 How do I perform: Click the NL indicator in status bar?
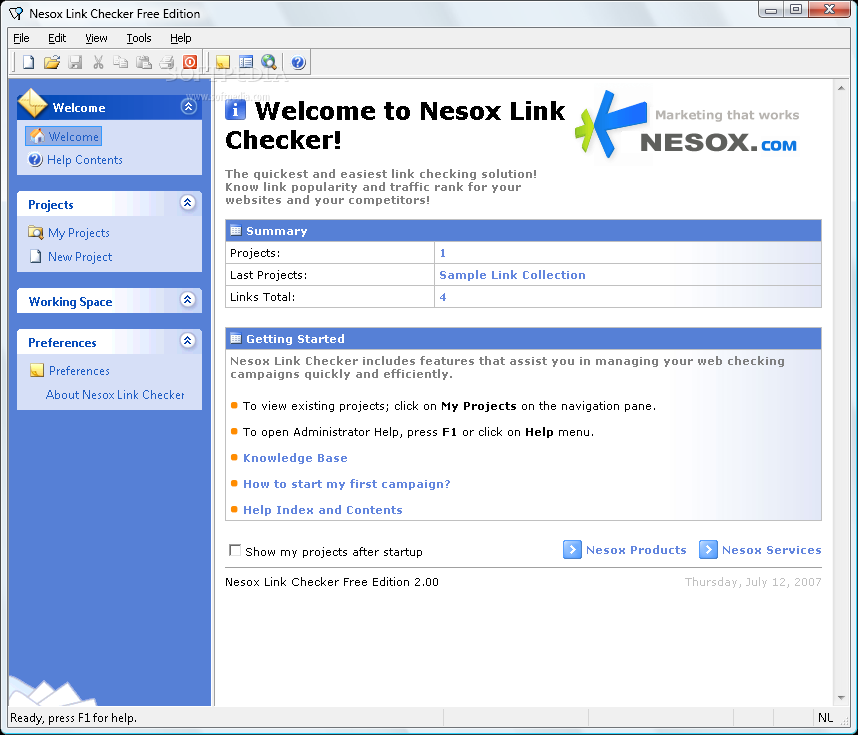coord(825,717)
